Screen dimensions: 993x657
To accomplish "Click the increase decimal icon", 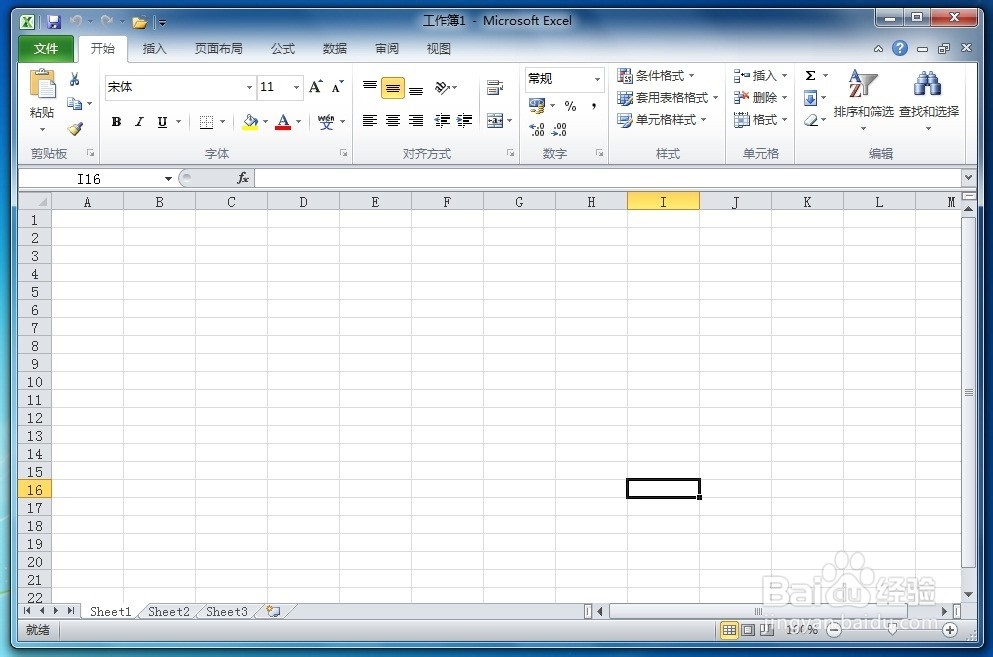I will [537, 130].
